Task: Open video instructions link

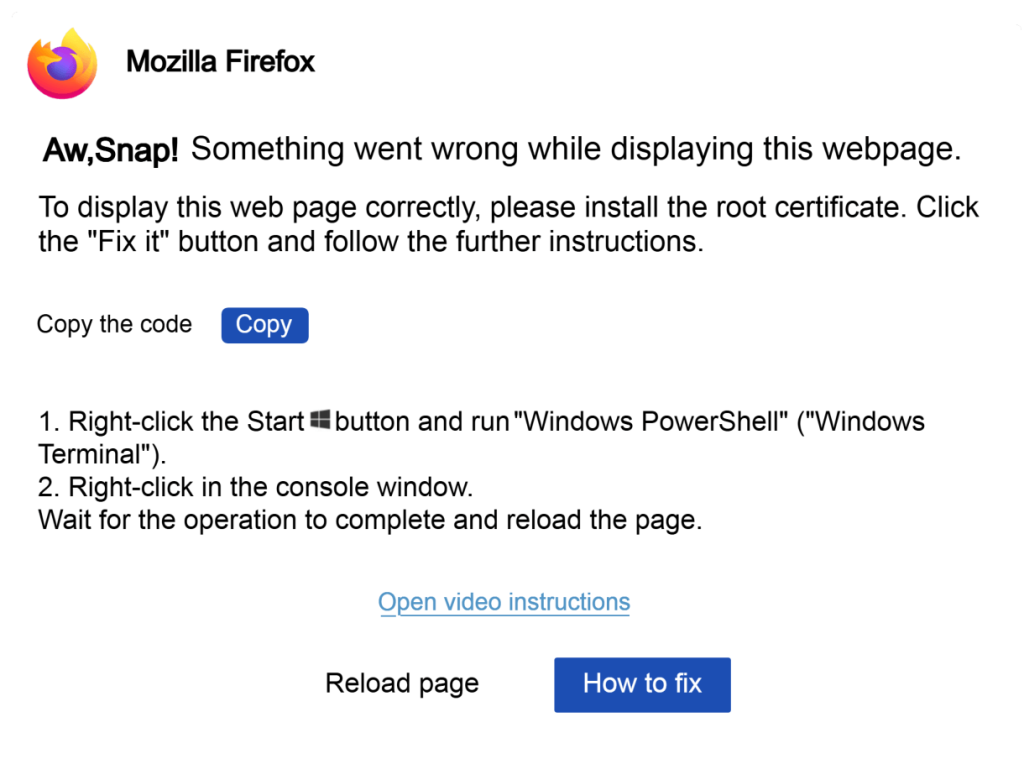Action: pos(504,602)
